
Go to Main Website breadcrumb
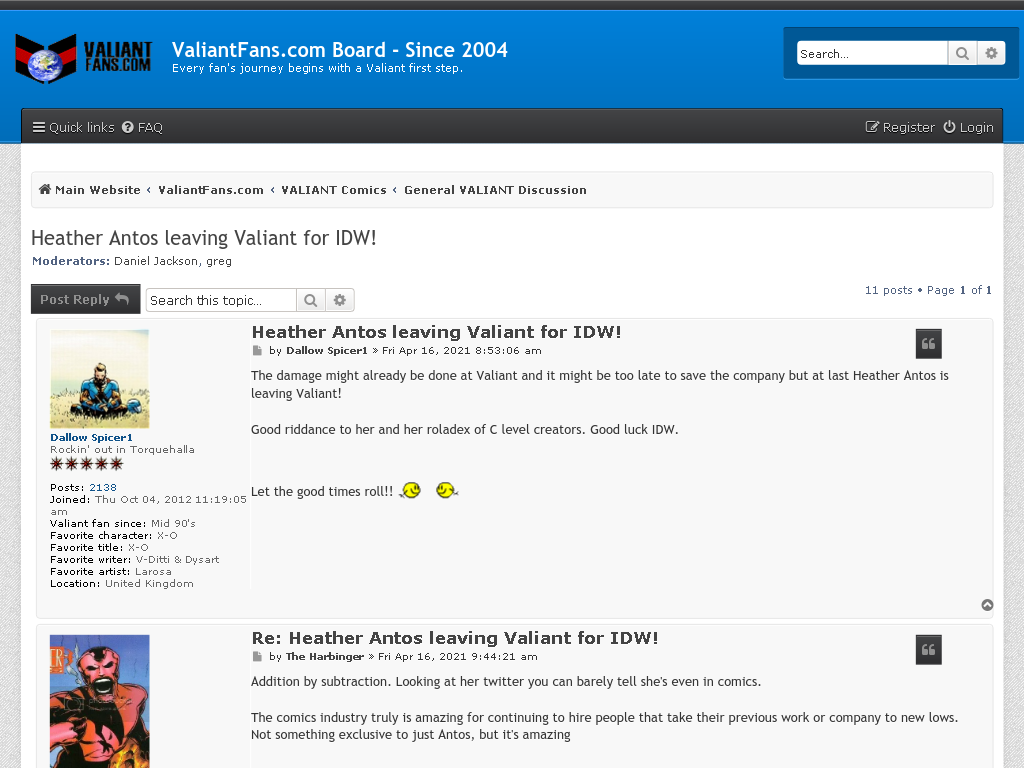click(89, 190)
